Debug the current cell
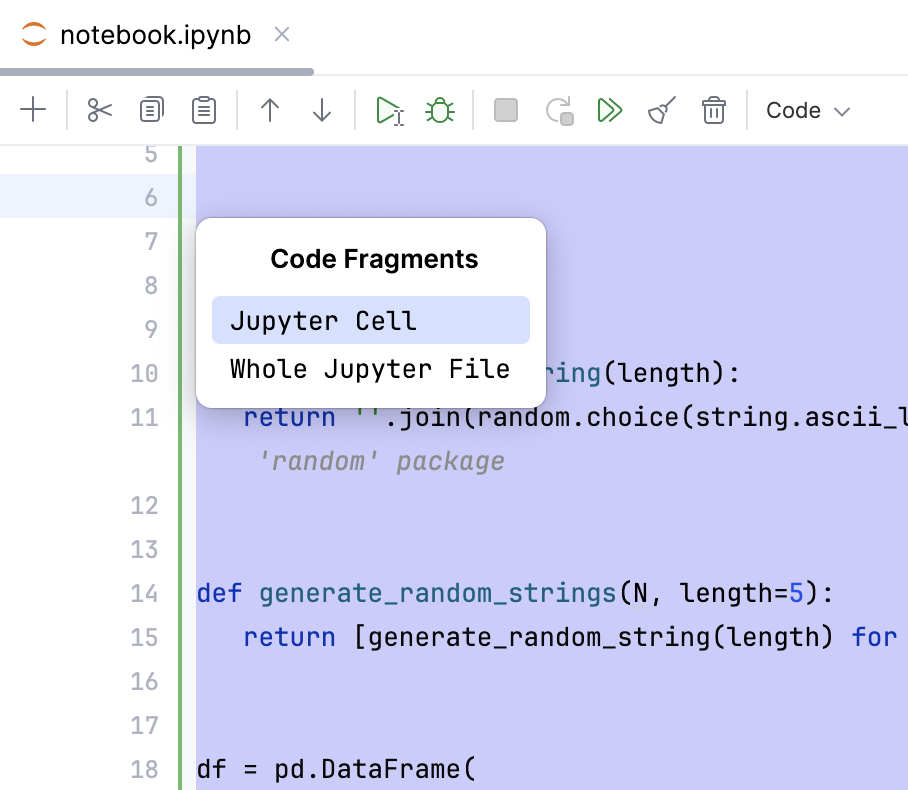Viewport: 908px width, 790px height. [x=442, y=110]
